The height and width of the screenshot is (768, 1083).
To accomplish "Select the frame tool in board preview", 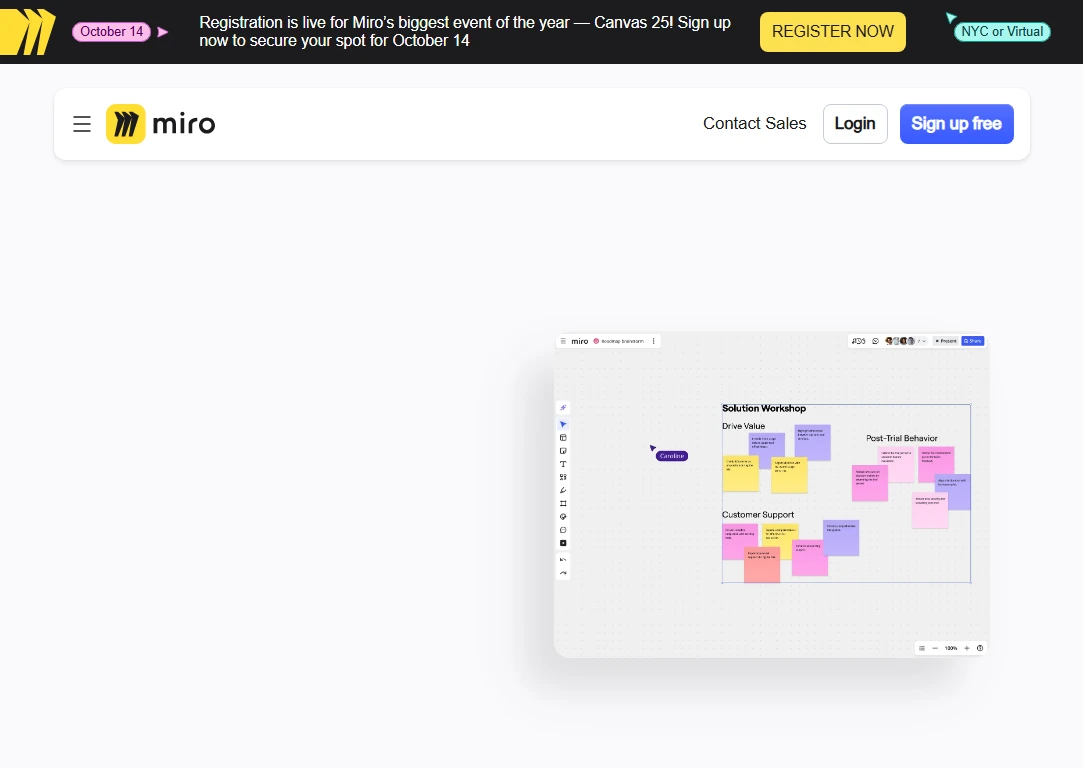I will (x=563, y=503).
